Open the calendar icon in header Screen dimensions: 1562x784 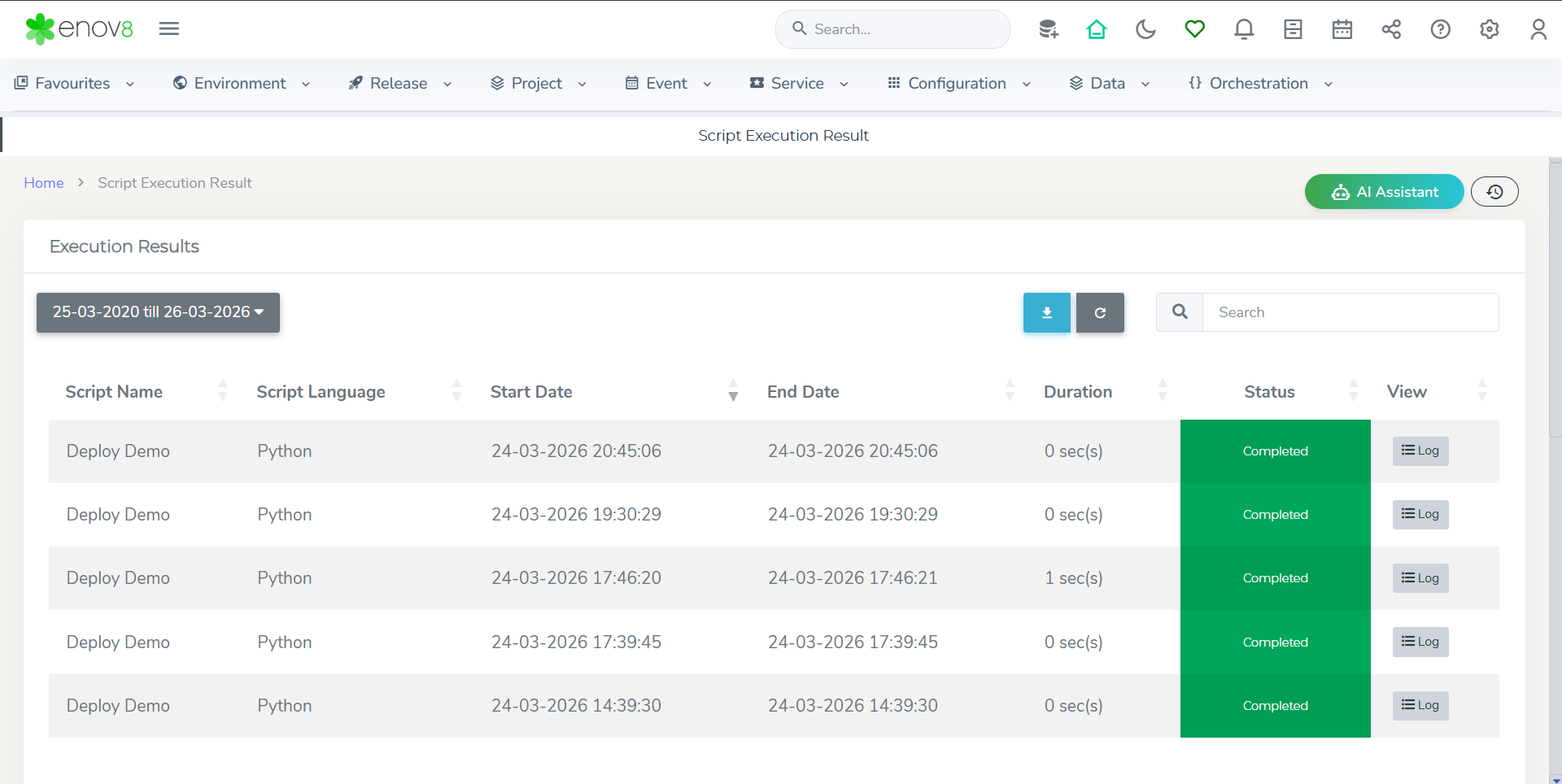point(1342,30)
